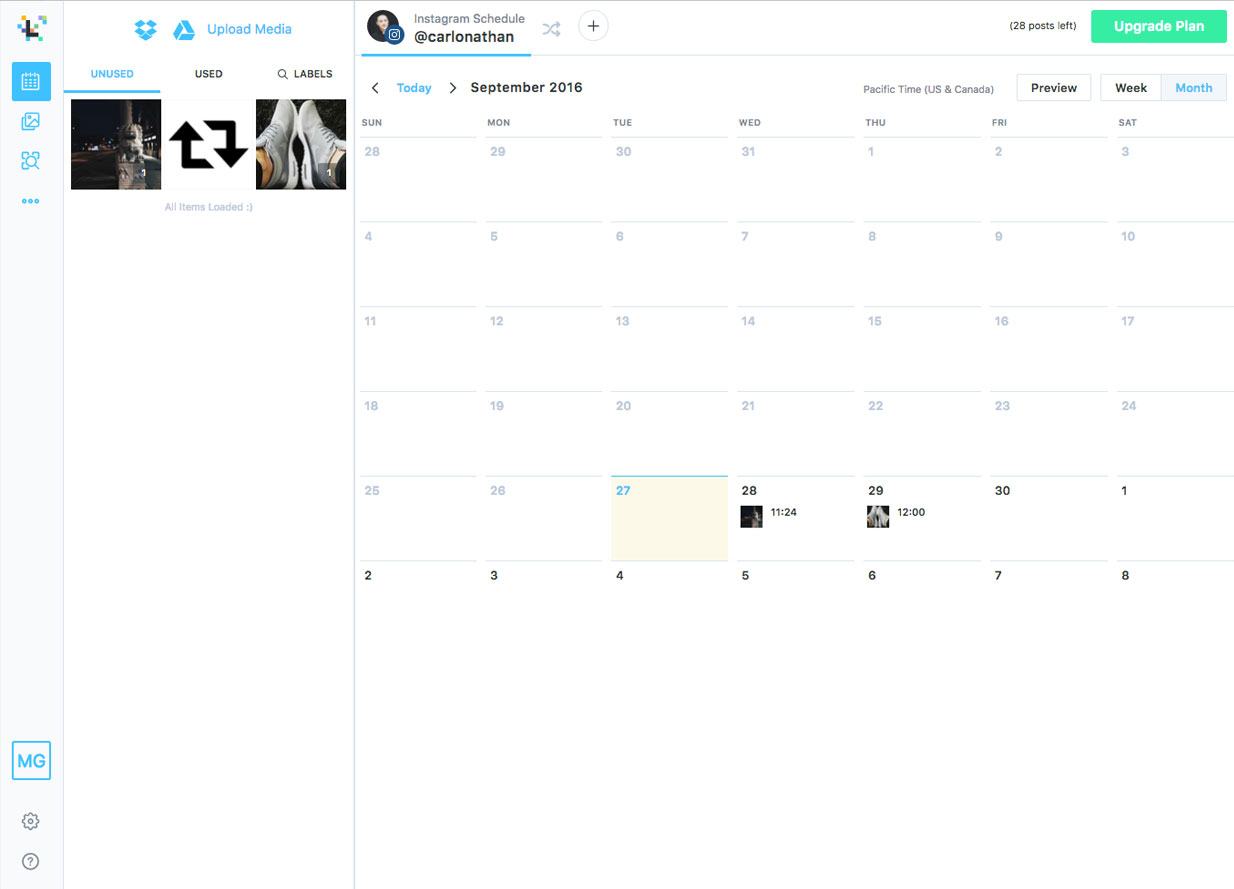The width and height of the screenshot is (1234, 889).
Task: Switch calendar to Week view
Action: click(x=1131, y=88)
